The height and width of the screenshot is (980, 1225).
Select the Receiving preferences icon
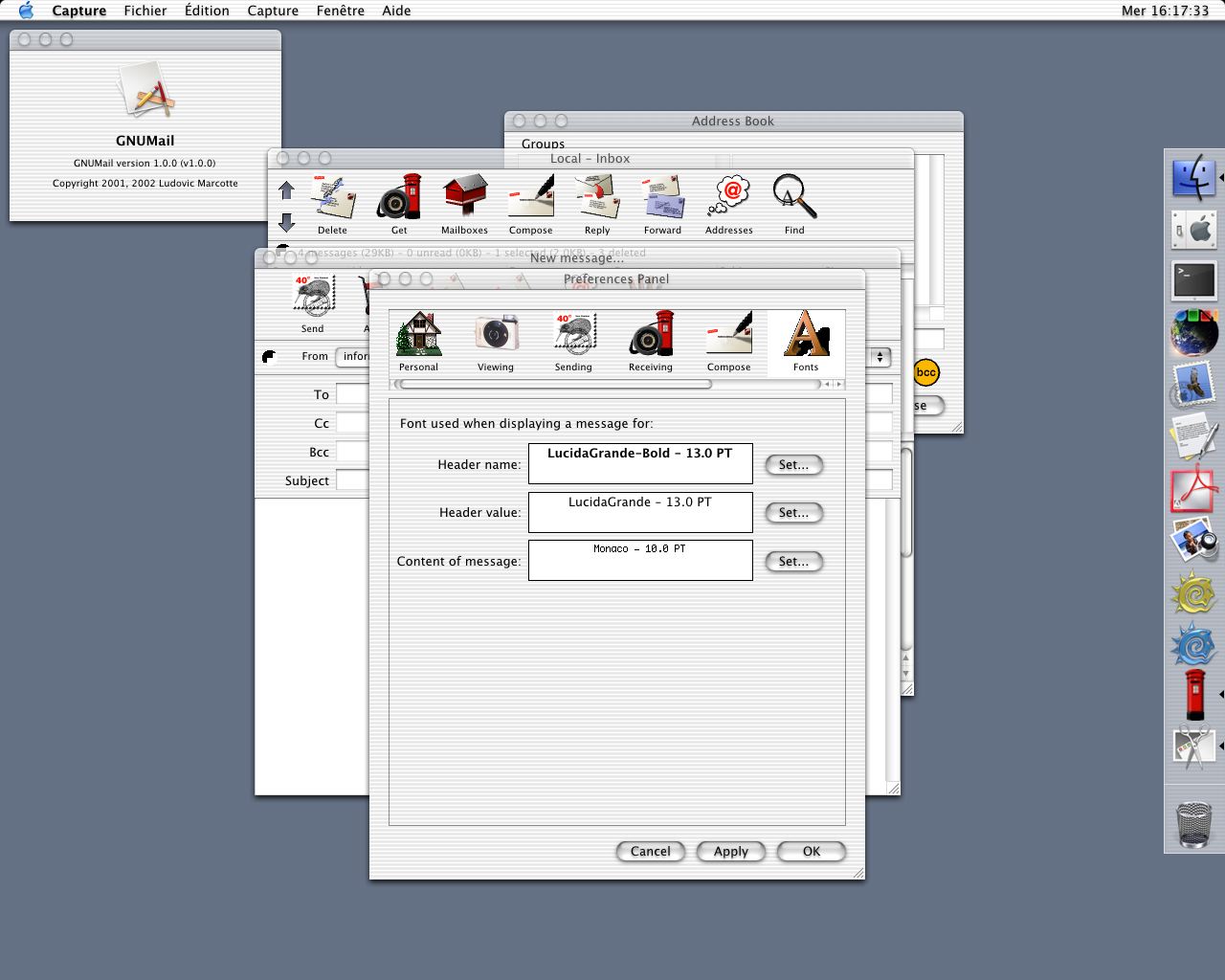(x=651, y=341)
